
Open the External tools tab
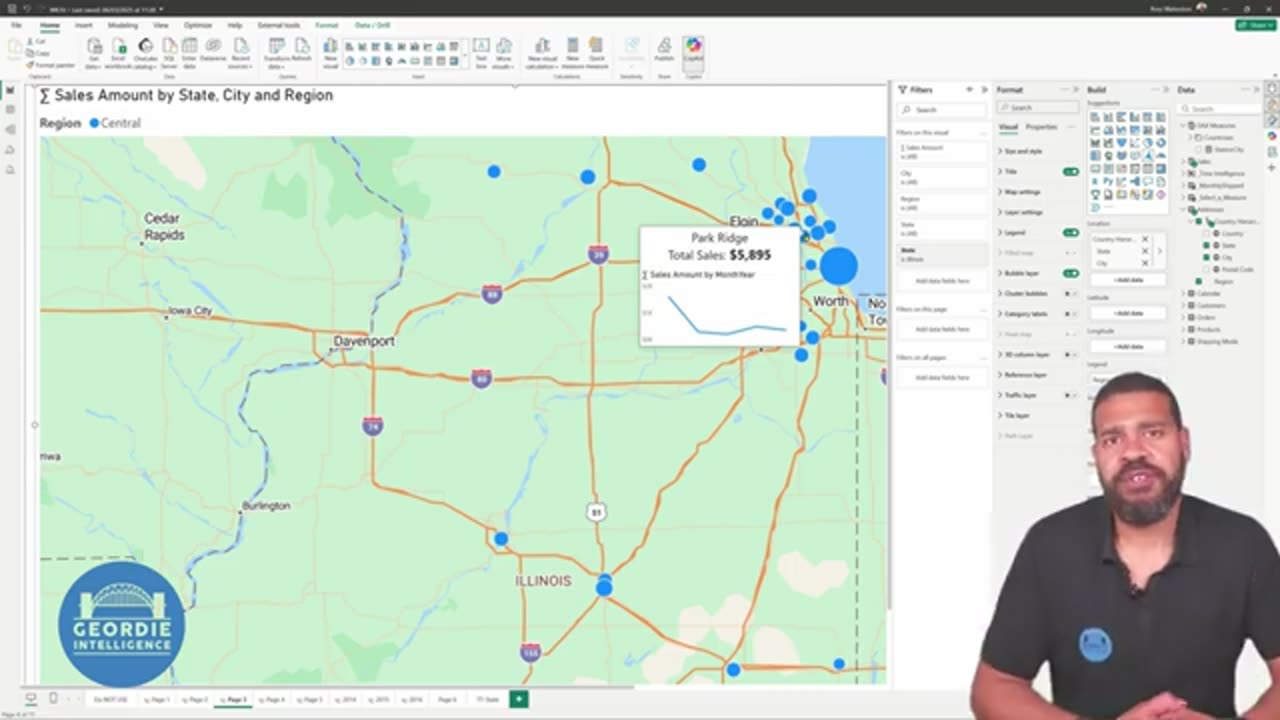pyautogui.click(x=279, y=25)
